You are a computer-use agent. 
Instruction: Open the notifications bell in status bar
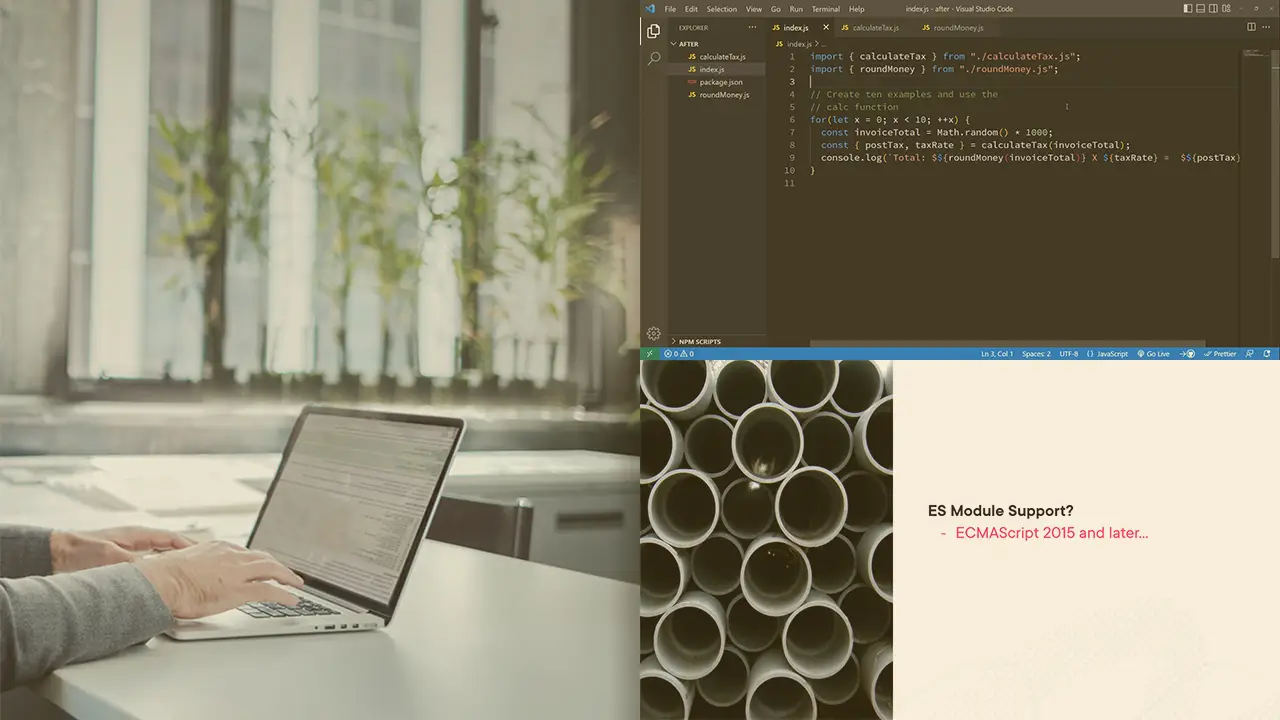pyautogui.click(x=1268, y=354)
